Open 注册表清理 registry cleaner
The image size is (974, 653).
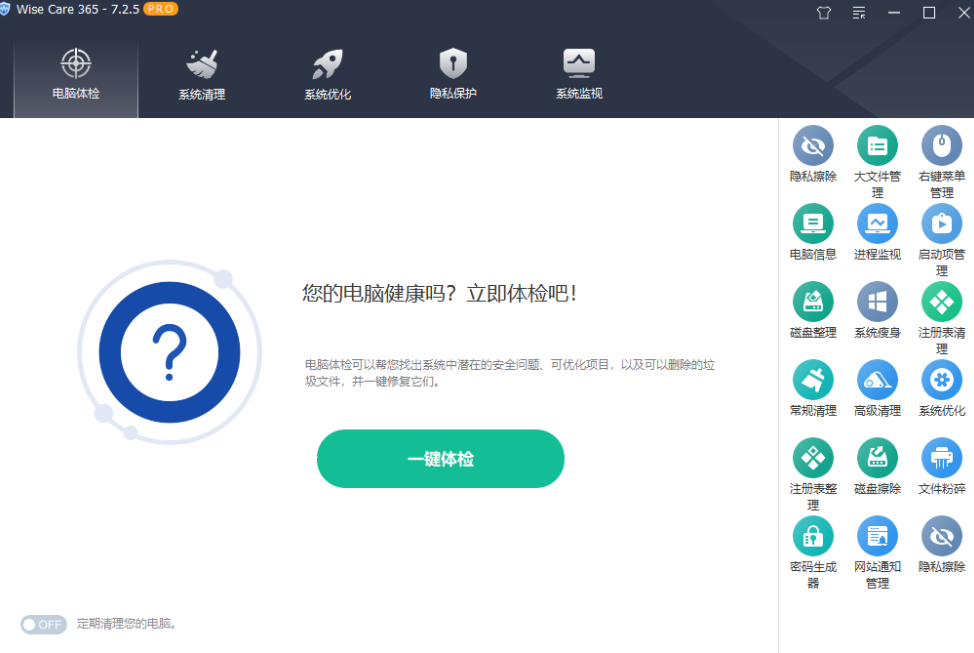coord(941,302)
